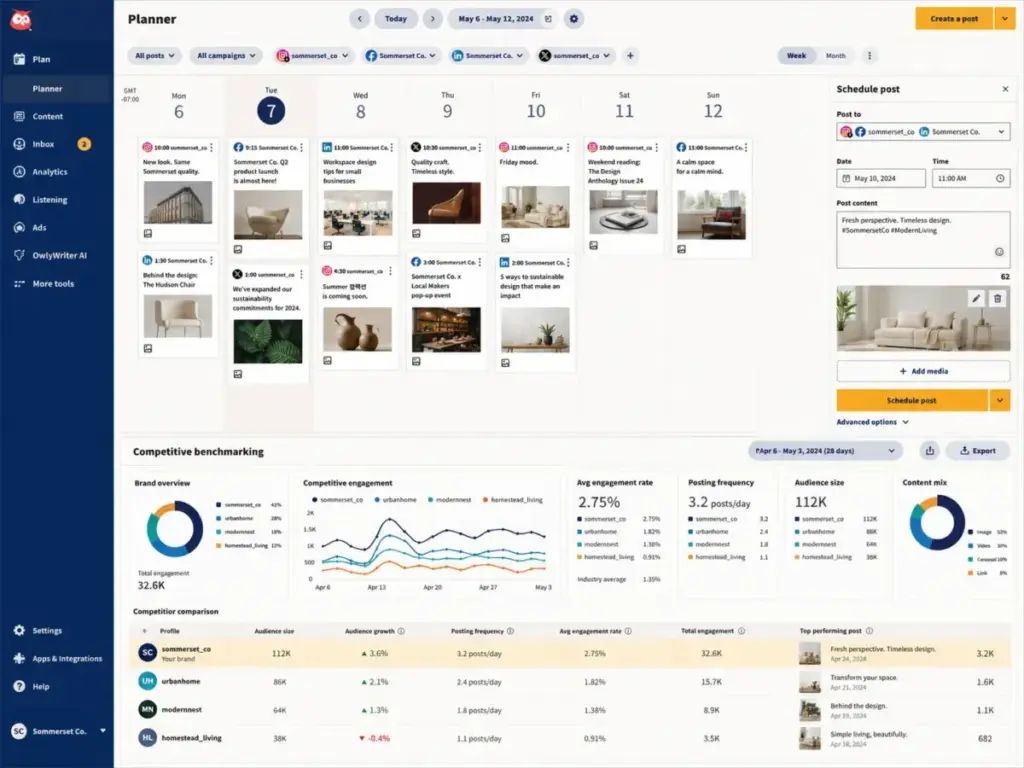
Task: Open the Content section
Action: pos(48,116)
